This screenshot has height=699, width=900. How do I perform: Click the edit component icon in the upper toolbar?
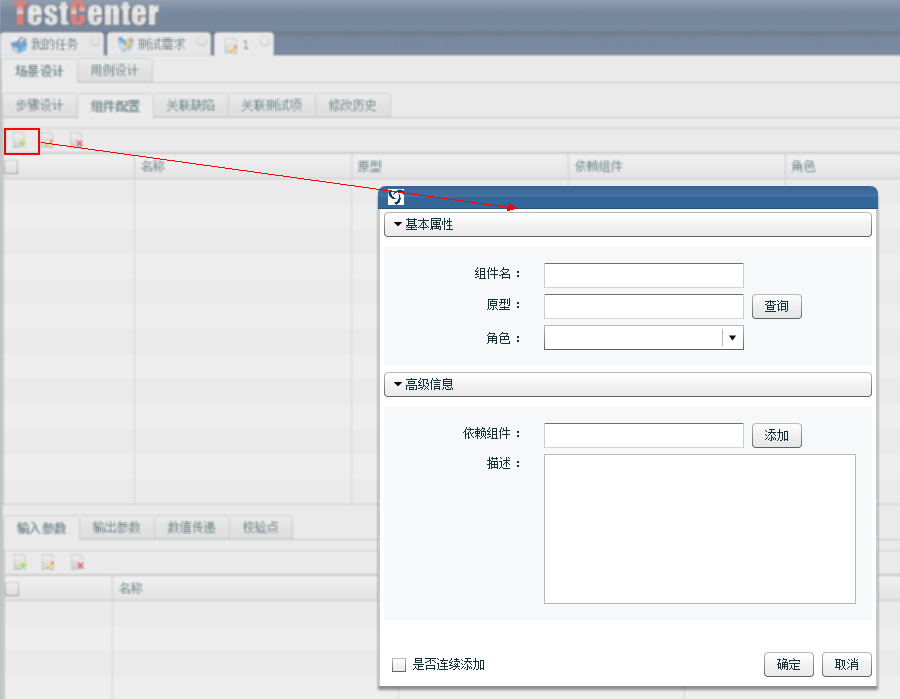coord(48,142)
